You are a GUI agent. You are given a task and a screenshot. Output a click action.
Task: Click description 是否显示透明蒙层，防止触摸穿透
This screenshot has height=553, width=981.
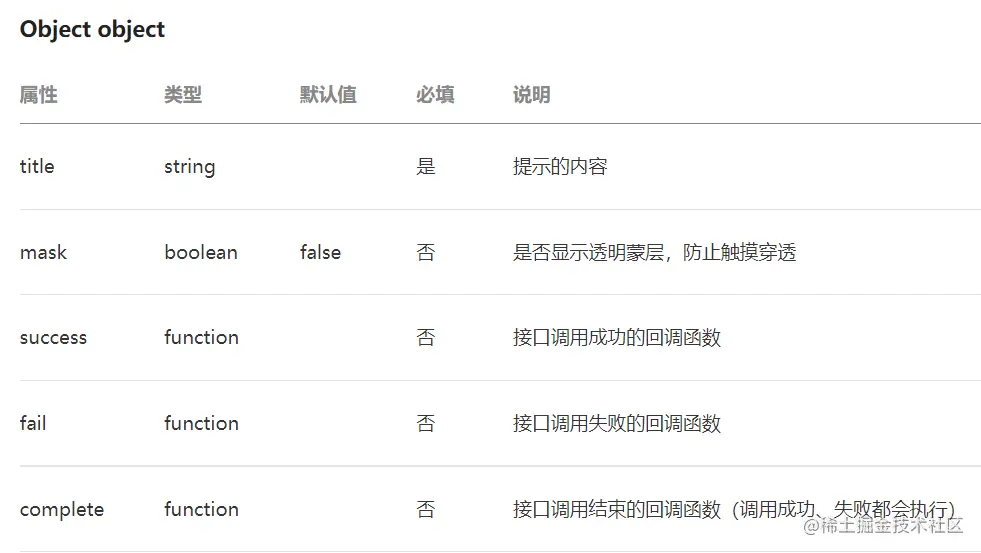pyautogui.click(x=654, y=252)
